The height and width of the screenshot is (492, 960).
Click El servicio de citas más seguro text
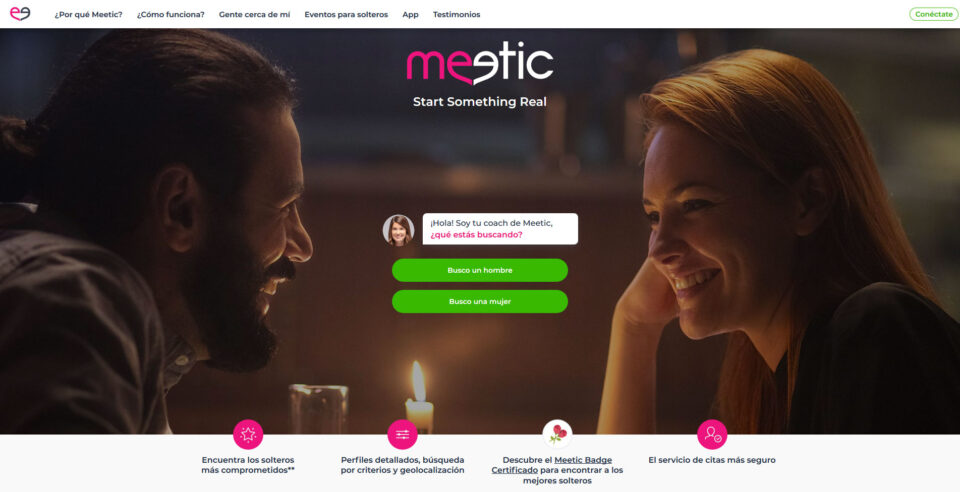712,460
